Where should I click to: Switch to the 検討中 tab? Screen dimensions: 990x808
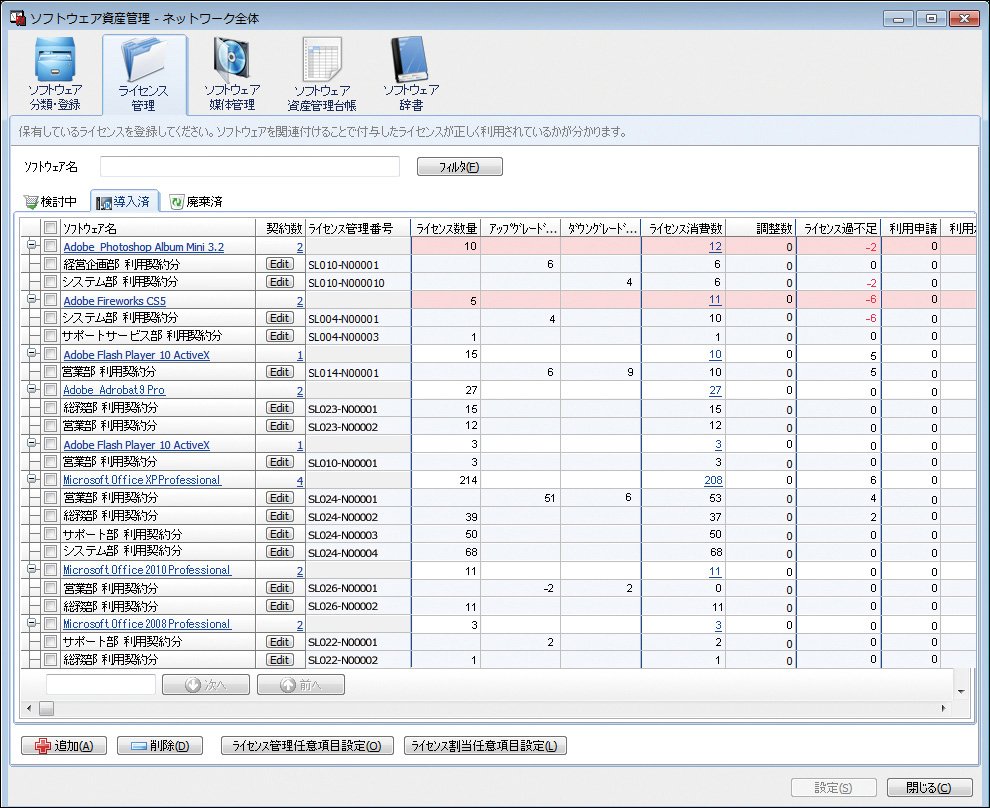point(51,201)
